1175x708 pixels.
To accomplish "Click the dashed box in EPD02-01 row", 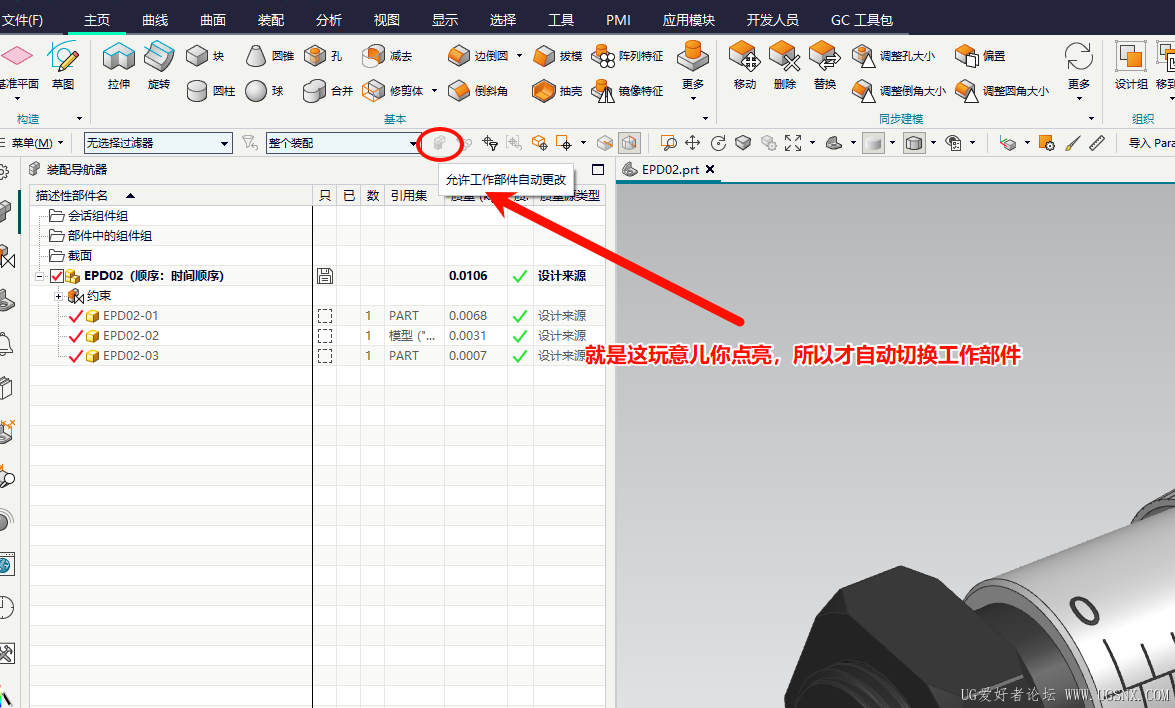I will coord(324,315).
